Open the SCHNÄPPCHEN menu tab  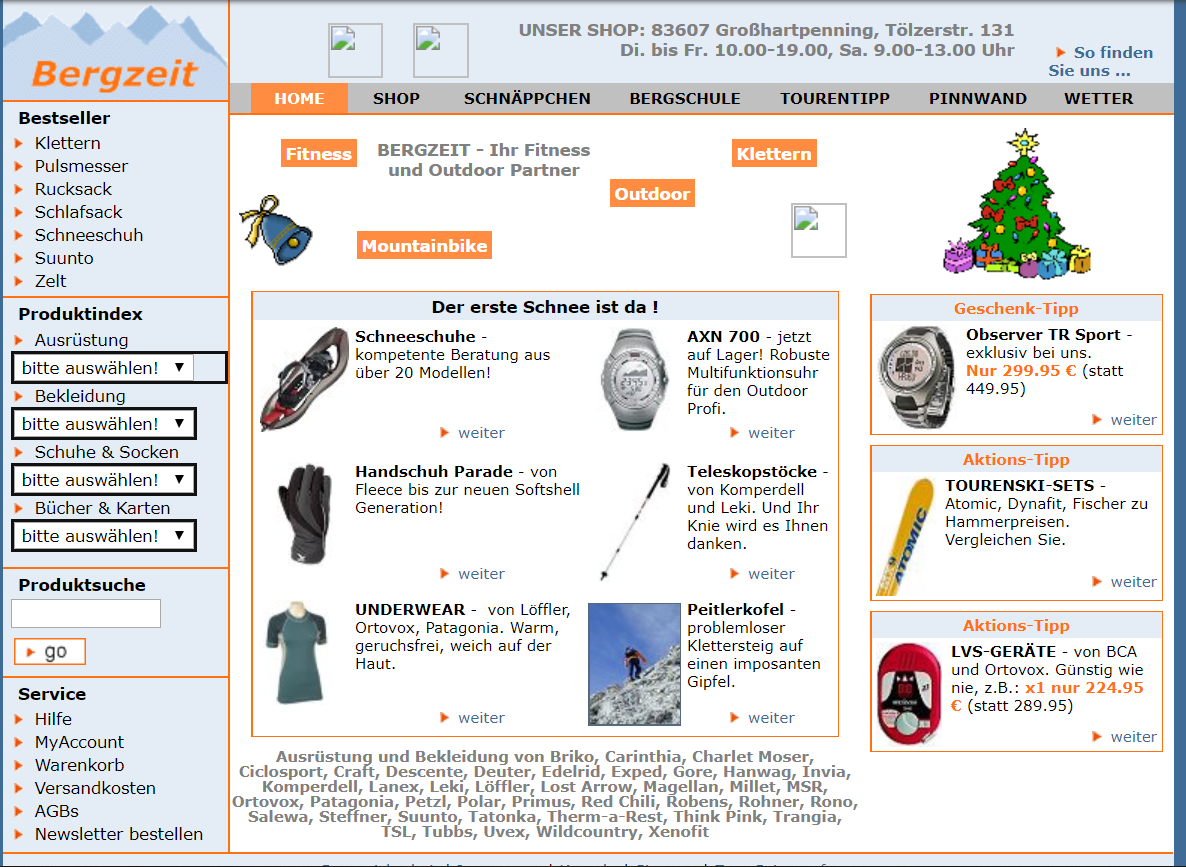[x=527, y=98]
